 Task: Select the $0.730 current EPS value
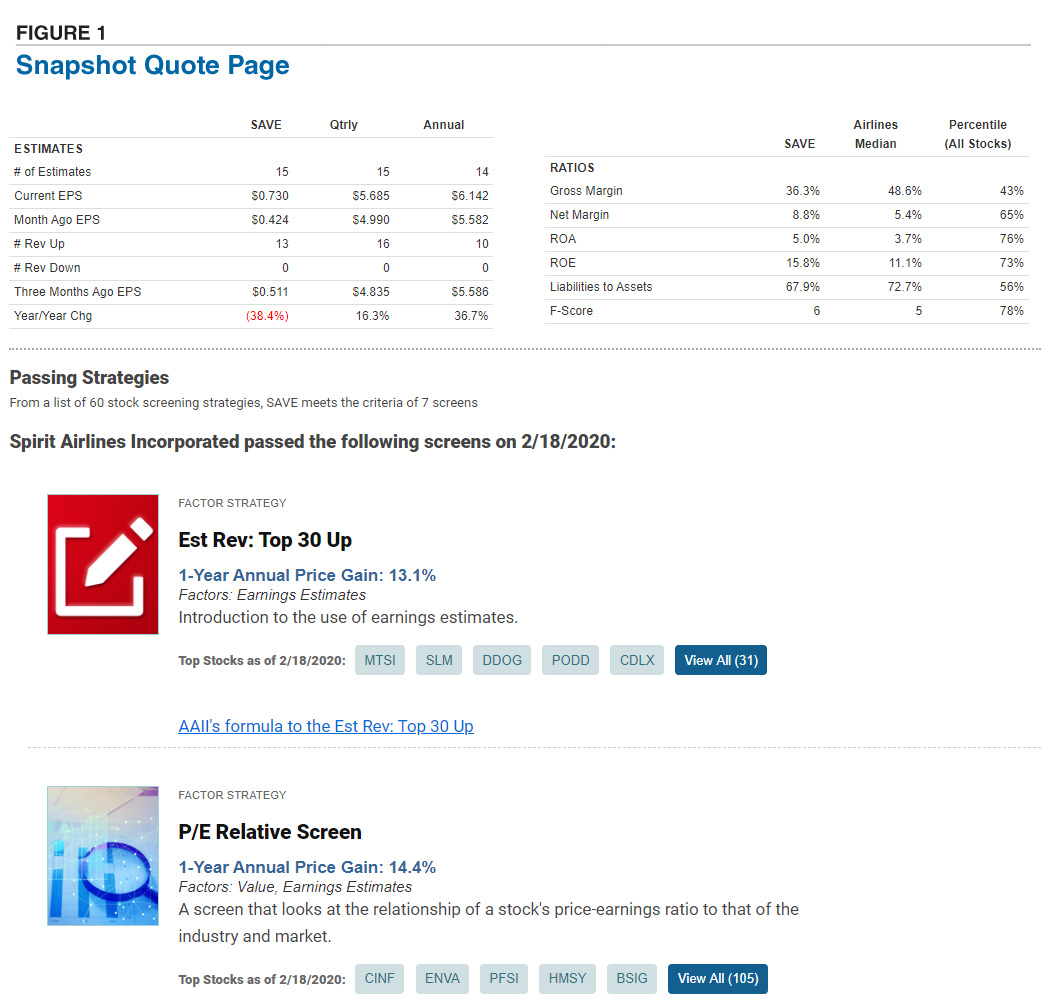pos(270,196)
